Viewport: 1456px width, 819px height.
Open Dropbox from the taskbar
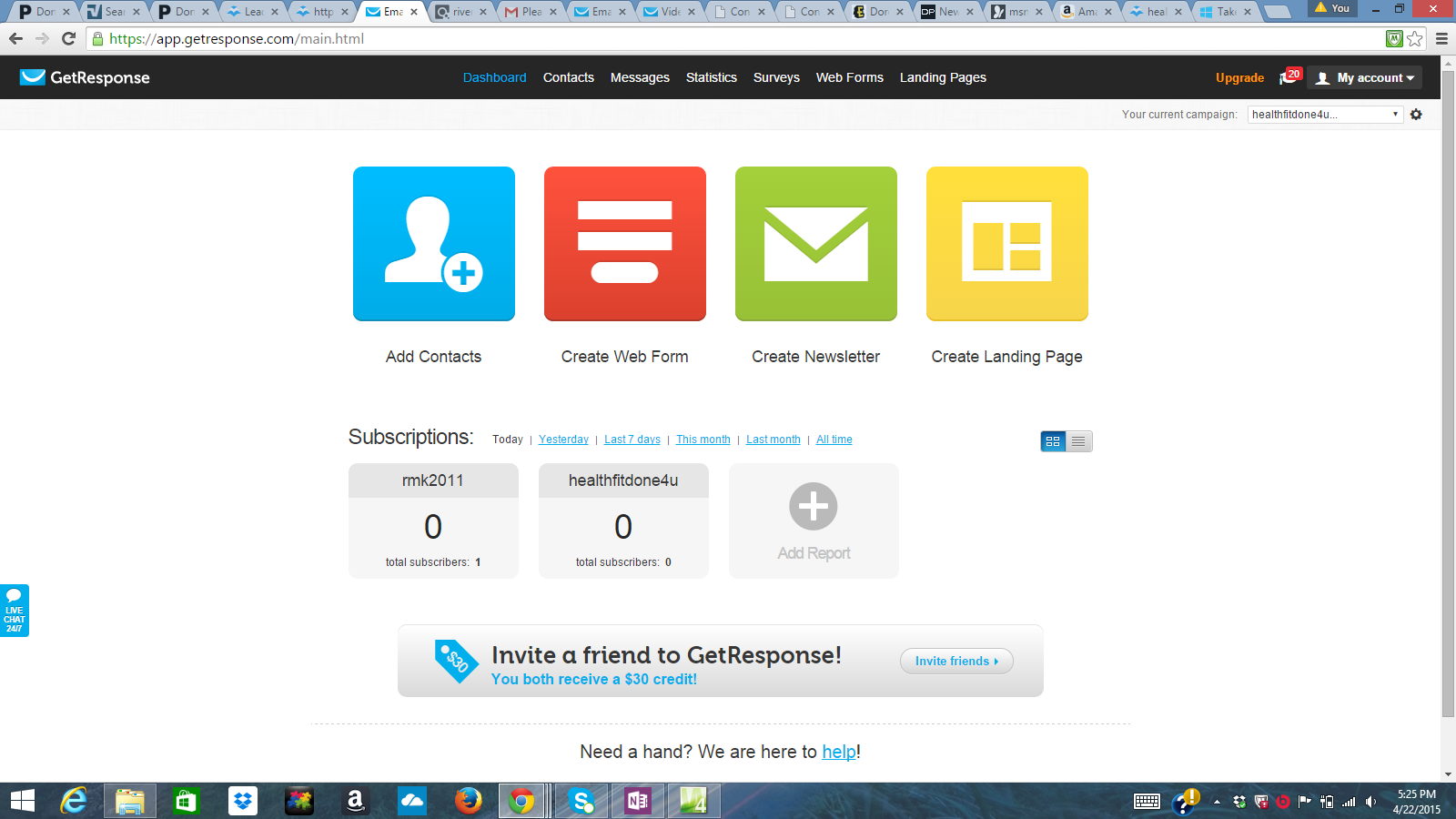(243, 801)
